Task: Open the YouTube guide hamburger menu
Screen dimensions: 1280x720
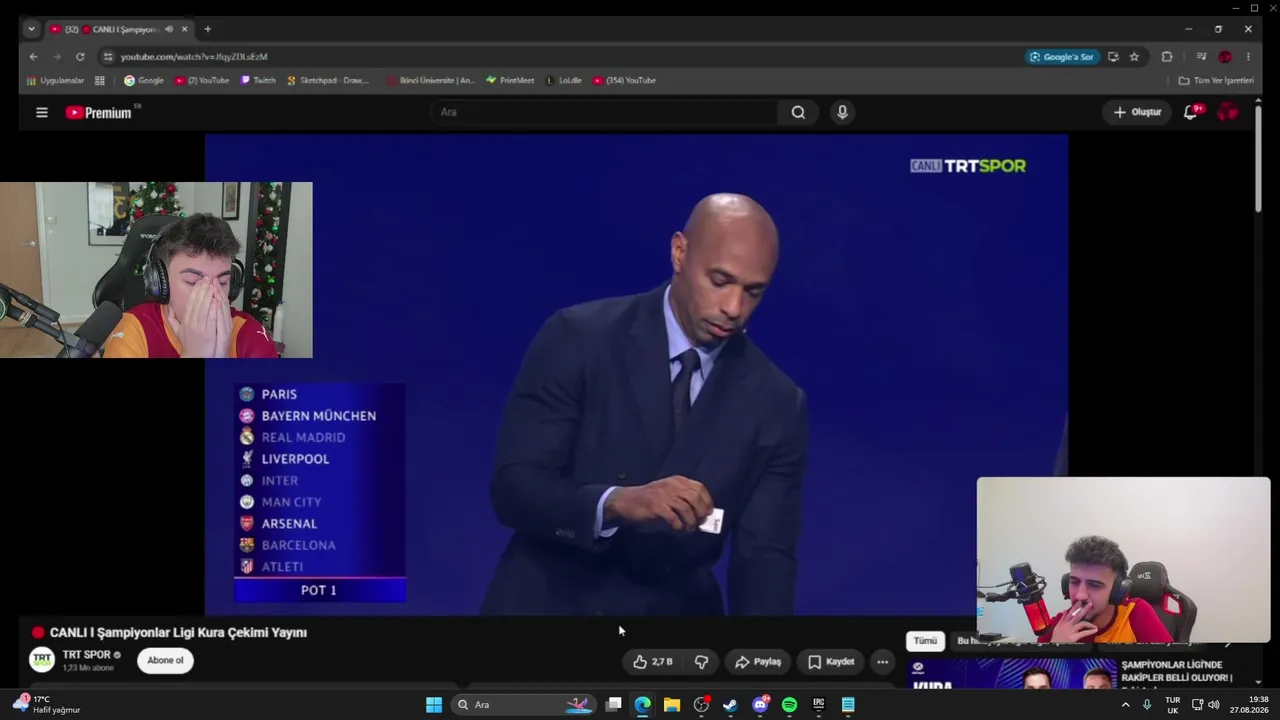Action: 42,113
